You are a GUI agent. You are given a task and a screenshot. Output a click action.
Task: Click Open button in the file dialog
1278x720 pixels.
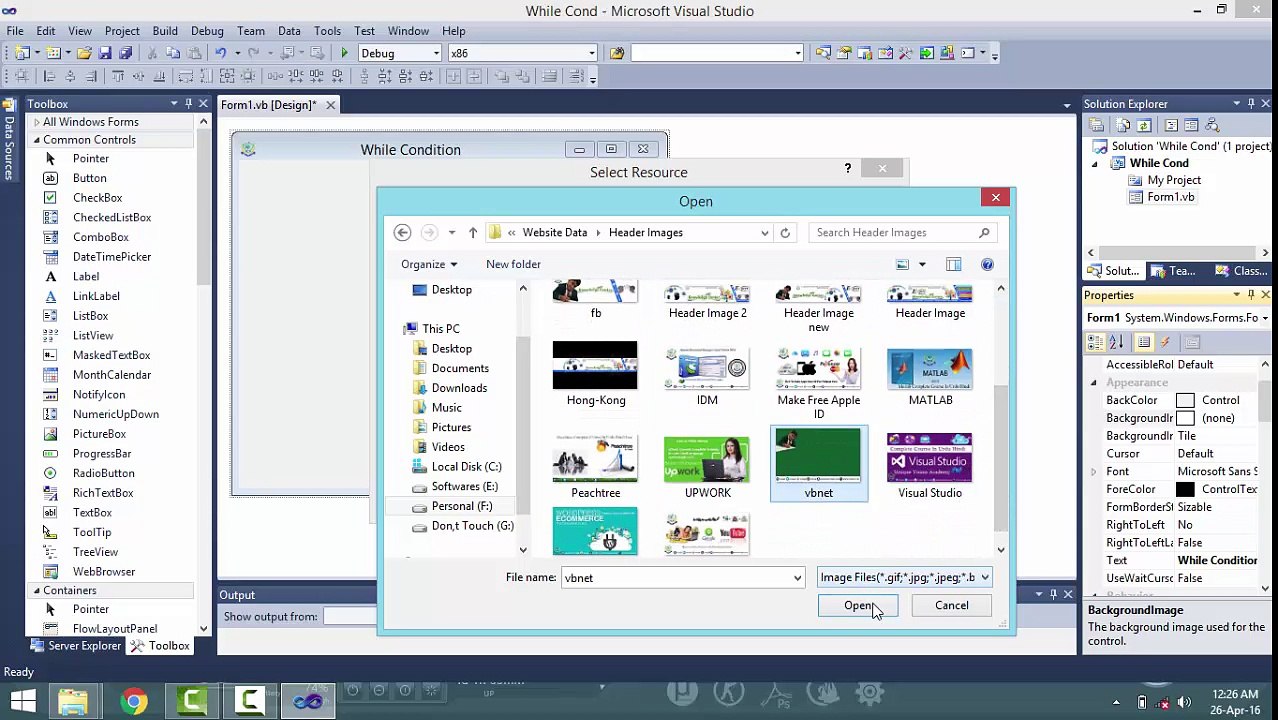[858, 605]
